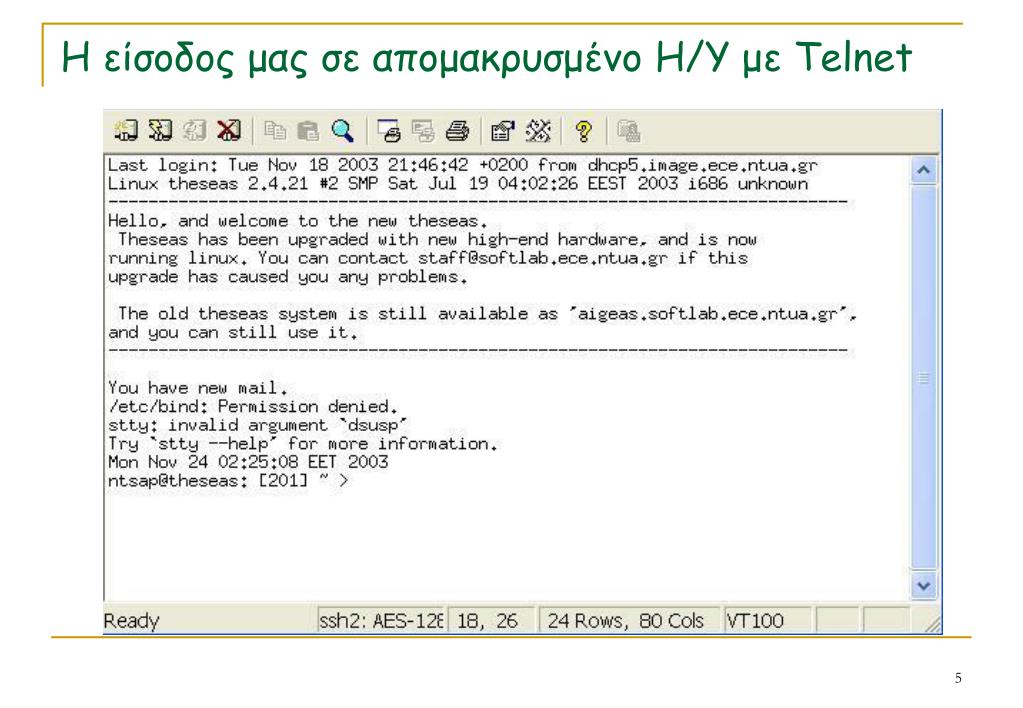
Task: Open Session Options properties icon
Action: [x=502, y=131]
